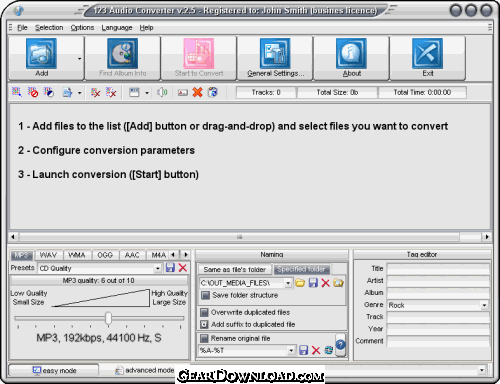Screen dimensions: 500x384
Task: Select the Same as file's folder button
Action: click(235, 269)
